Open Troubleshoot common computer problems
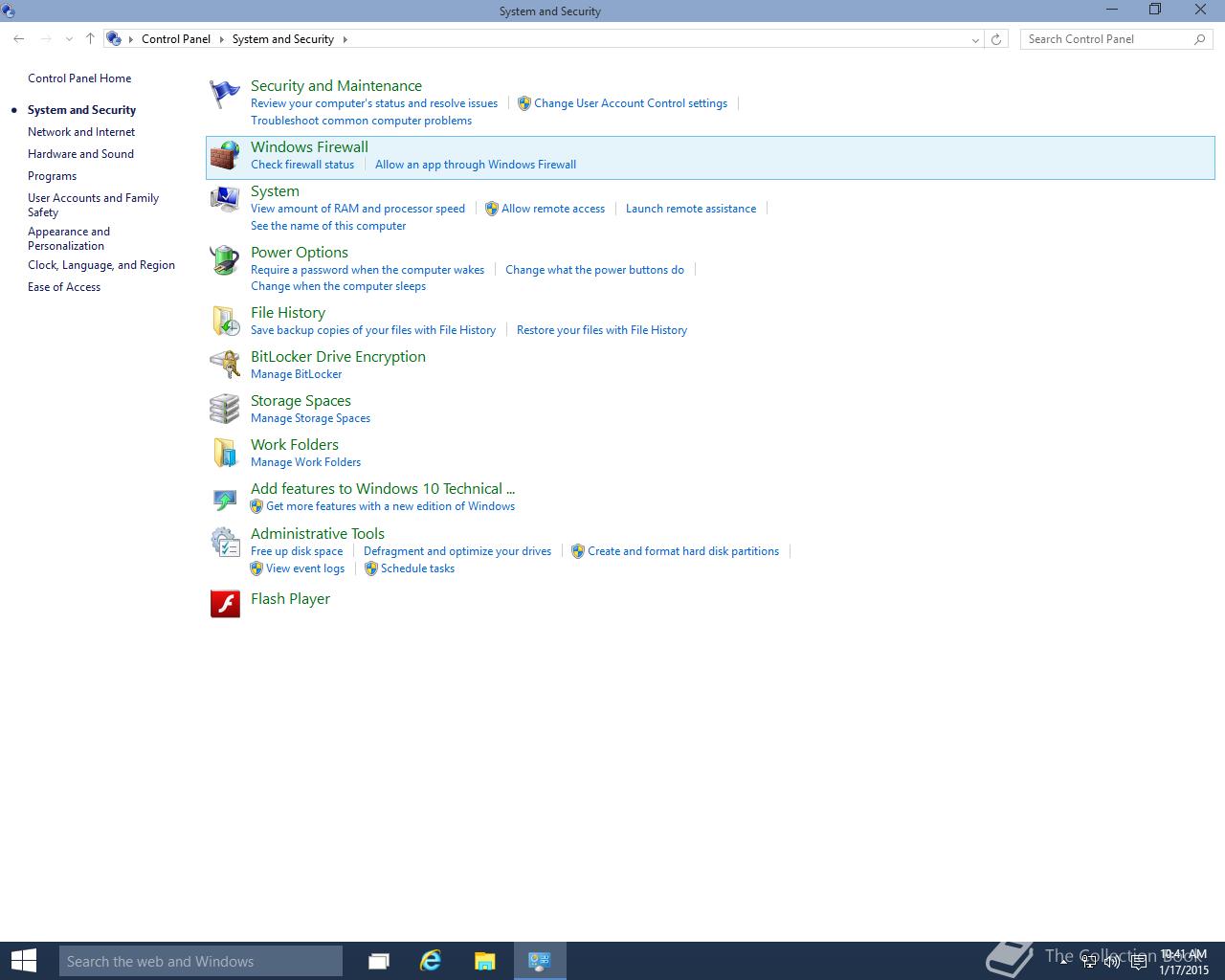This screenshot has width=1225, height=980. [361, 121]
